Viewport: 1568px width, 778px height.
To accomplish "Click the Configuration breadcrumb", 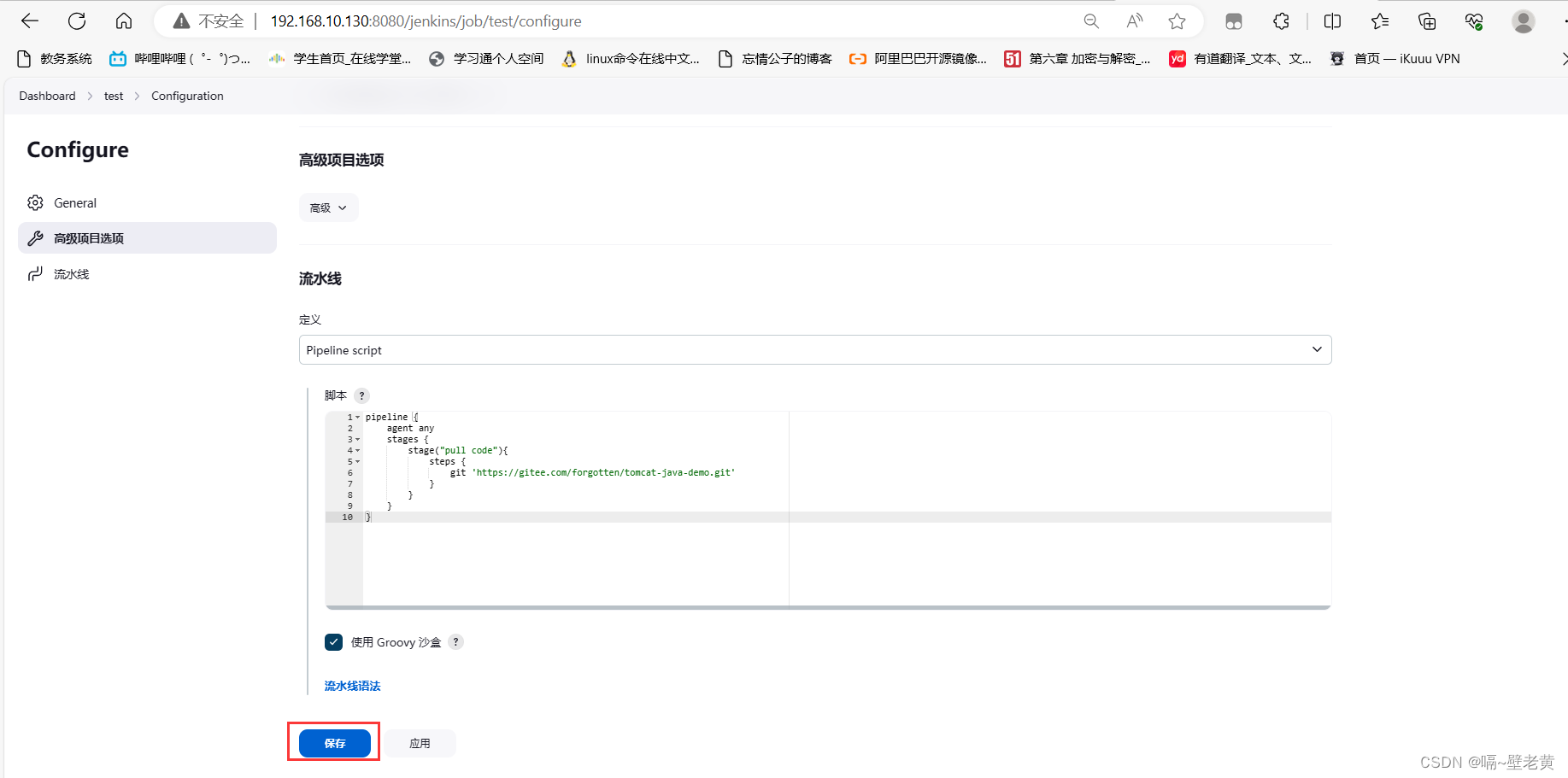I will point(187,96).
